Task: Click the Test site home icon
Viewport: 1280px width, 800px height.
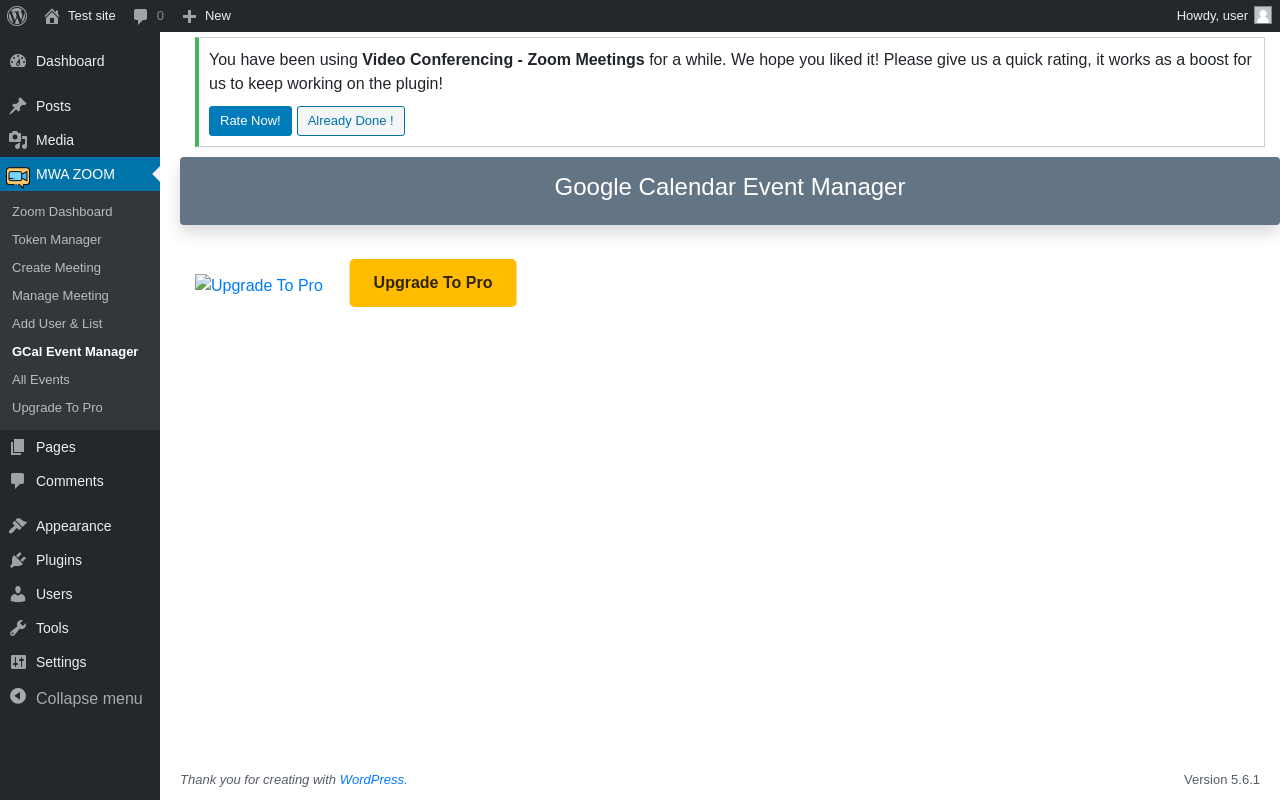Action: point(52,16)
